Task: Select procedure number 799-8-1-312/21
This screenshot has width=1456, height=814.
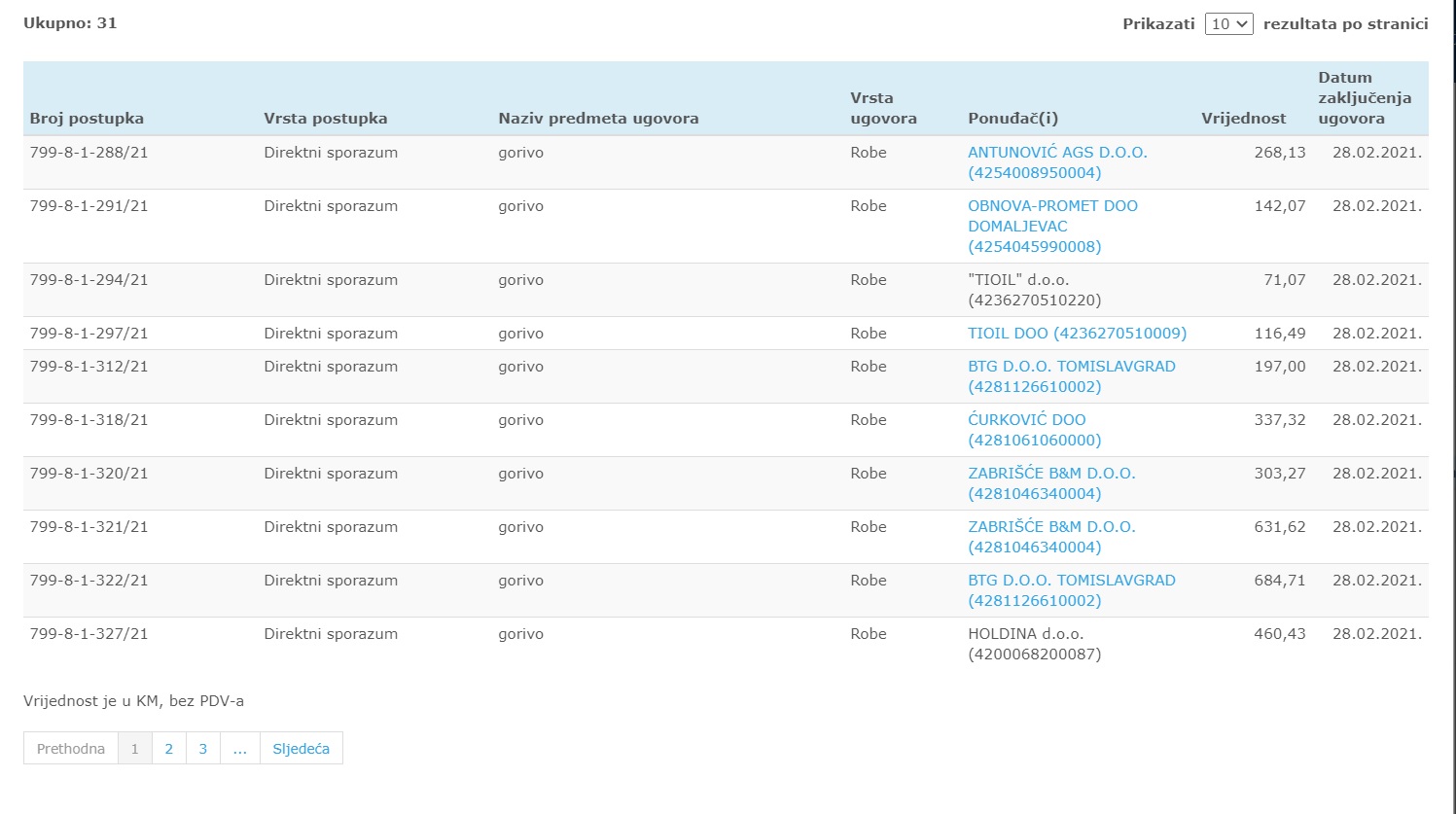Action: [89, 366]
